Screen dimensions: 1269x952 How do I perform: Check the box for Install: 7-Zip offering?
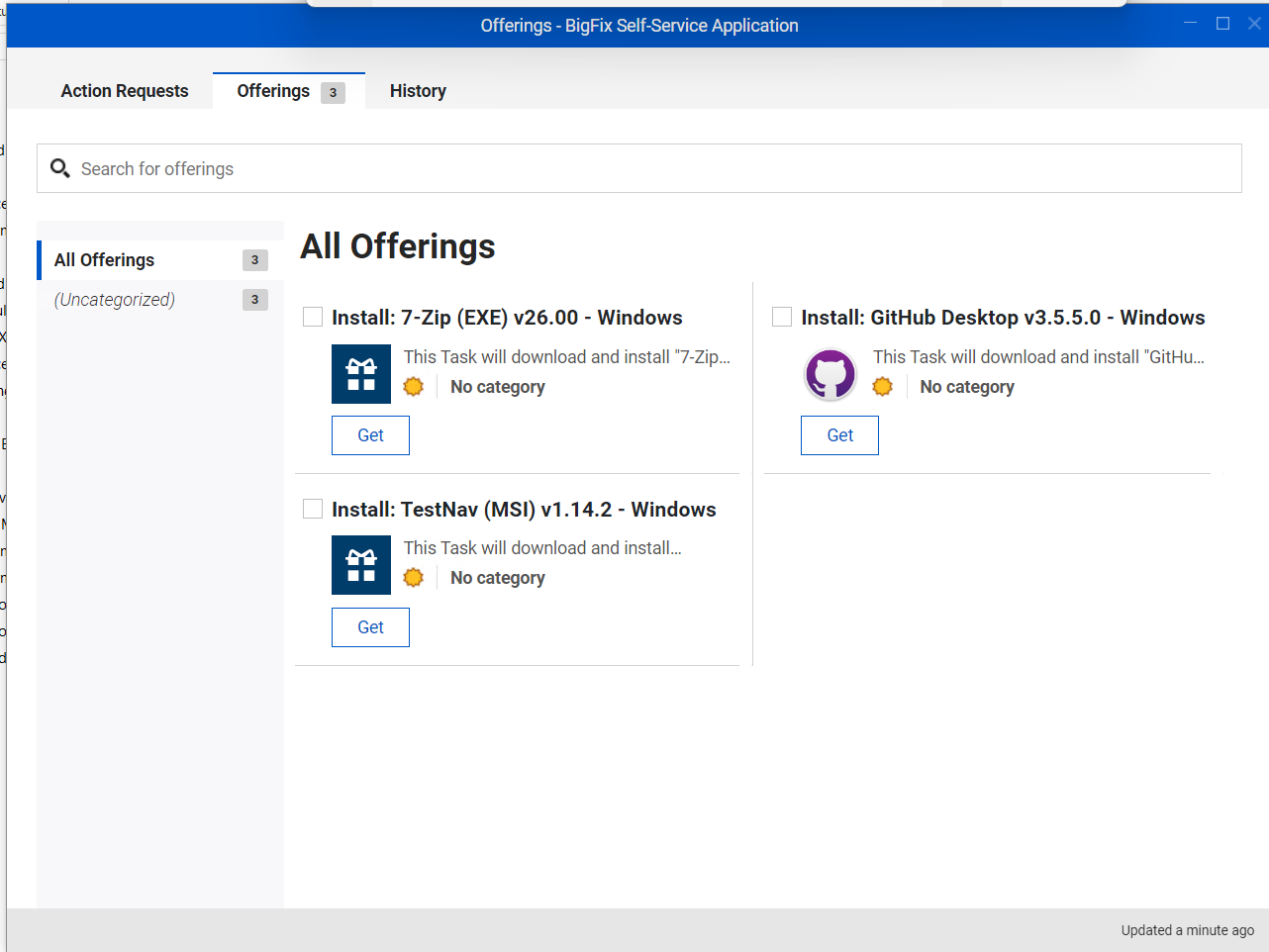[313, 316]
